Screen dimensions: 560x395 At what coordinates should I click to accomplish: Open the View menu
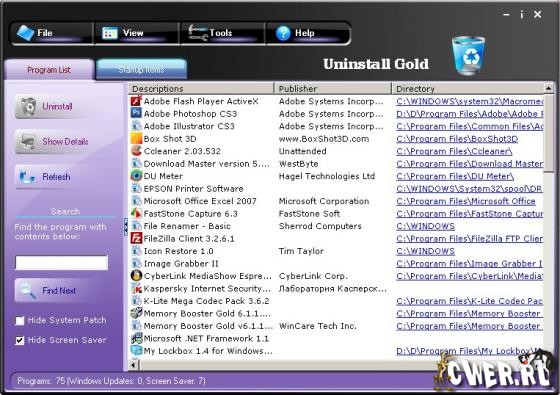[137, 34]
